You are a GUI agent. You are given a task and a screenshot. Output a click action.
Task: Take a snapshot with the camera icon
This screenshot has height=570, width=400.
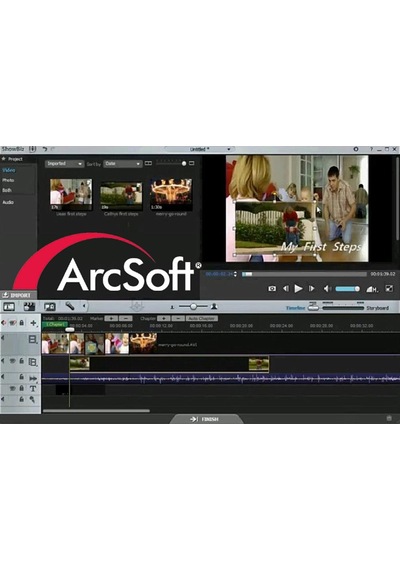pos(272,289)
